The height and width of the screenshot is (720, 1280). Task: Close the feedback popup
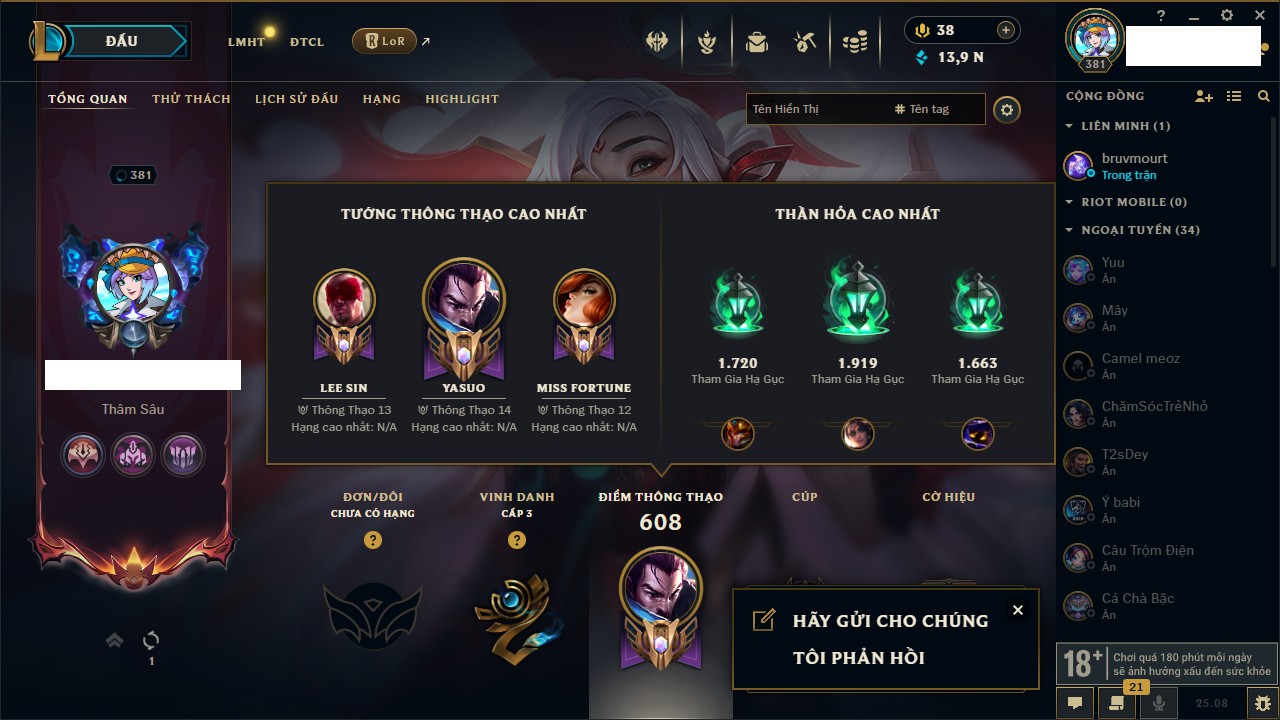click(x=1017, y=610)
